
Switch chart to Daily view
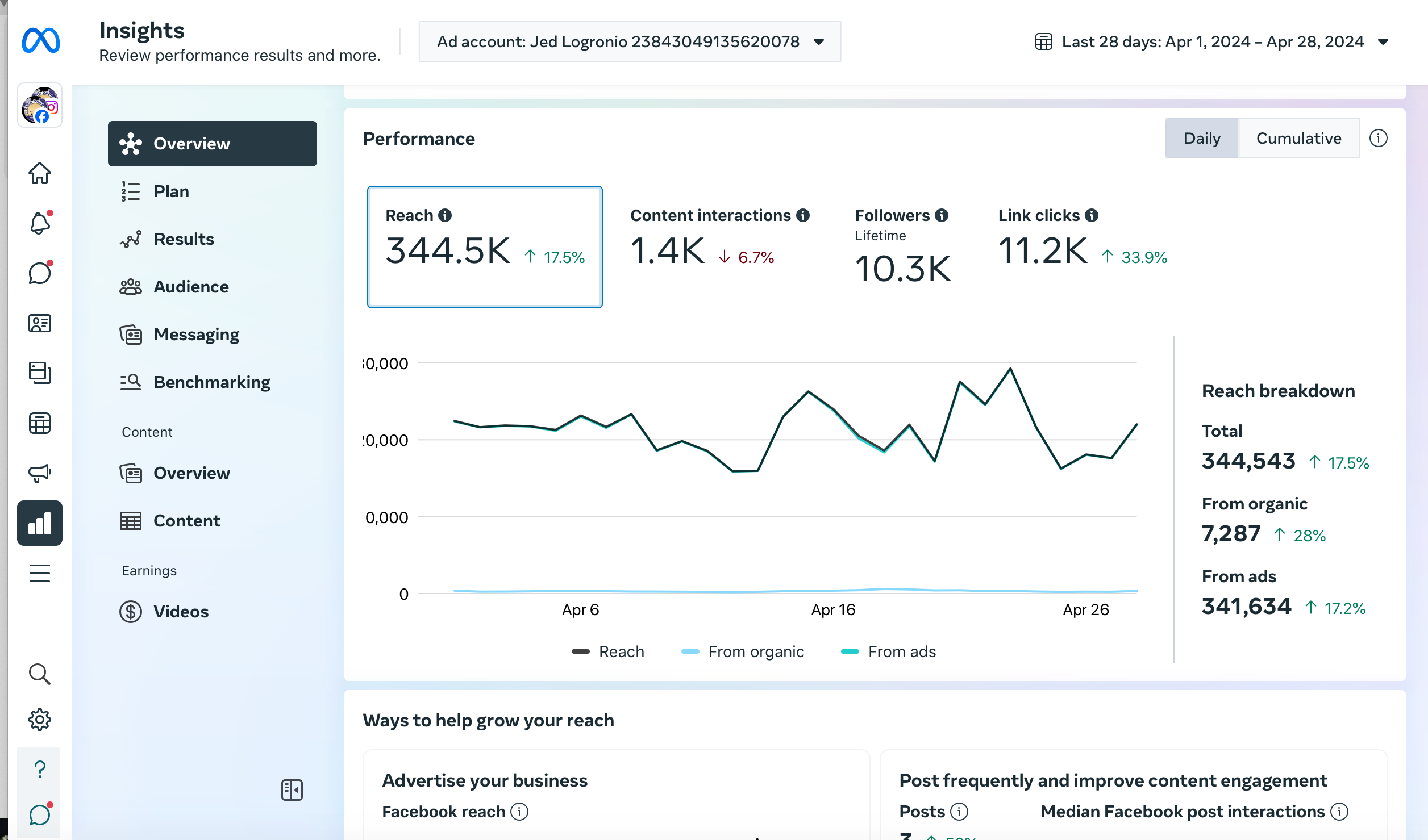[x=1202, y=138]
